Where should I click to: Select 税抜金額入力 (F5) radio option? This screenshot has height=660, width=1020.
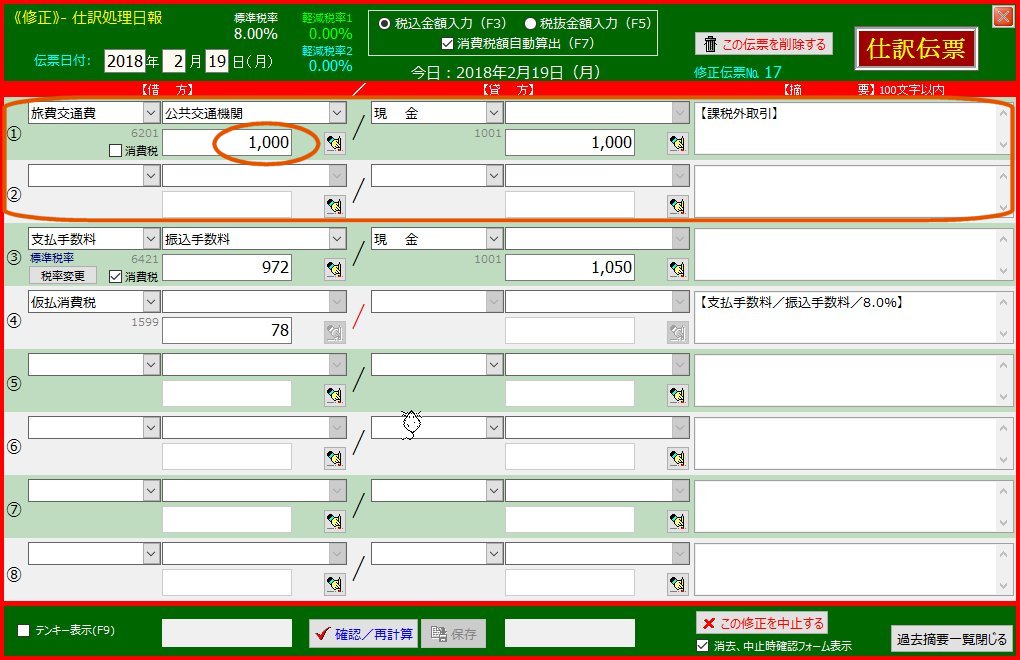click(530, 24)
